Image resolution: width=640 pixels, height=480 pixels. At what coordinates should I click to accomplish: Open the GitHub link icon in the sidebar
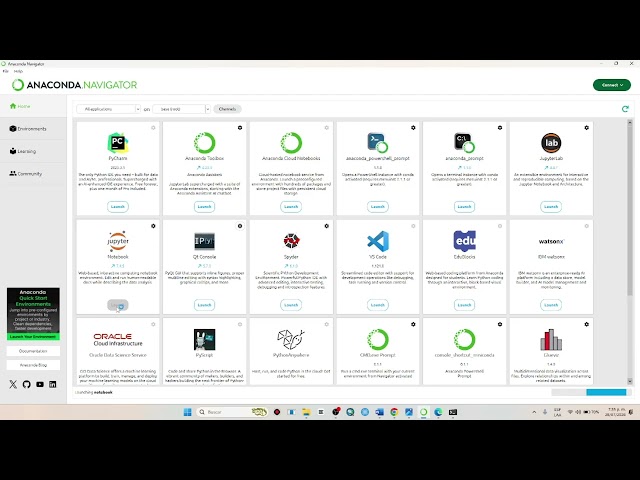(x=27, y=384)
